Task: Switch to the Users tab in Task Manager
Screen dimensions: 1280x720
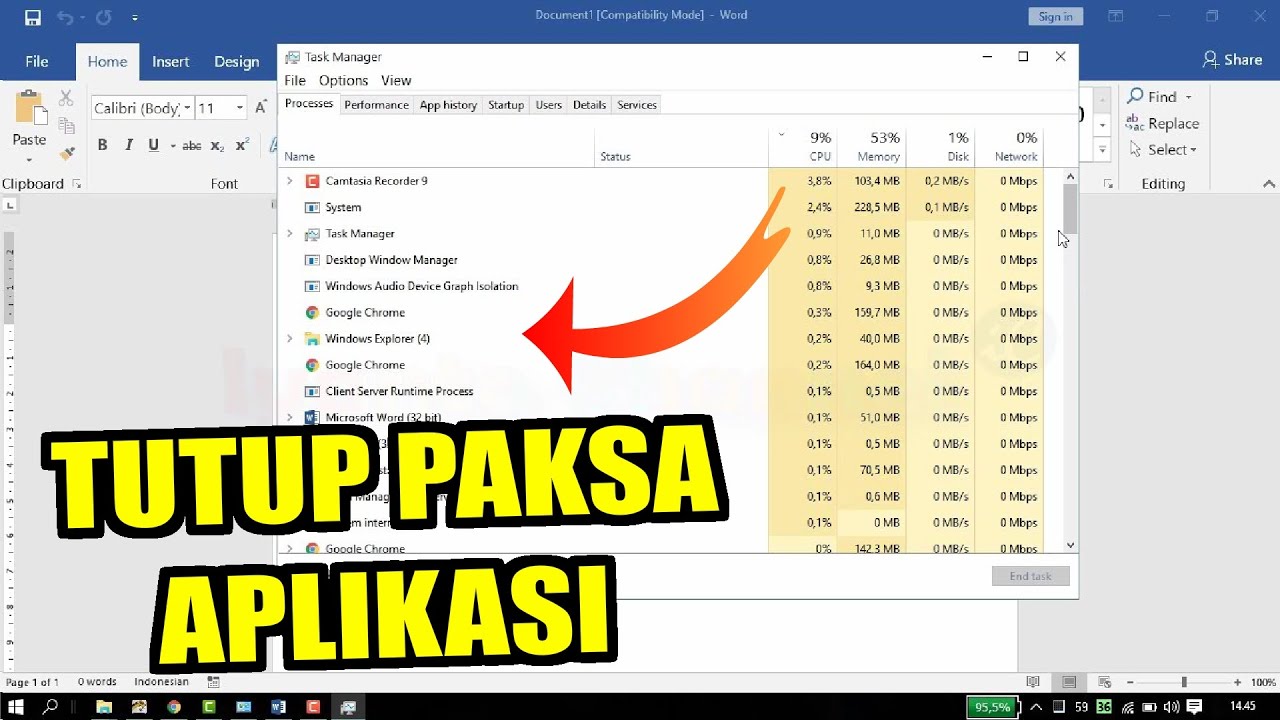Action: (x=549, y=105)
